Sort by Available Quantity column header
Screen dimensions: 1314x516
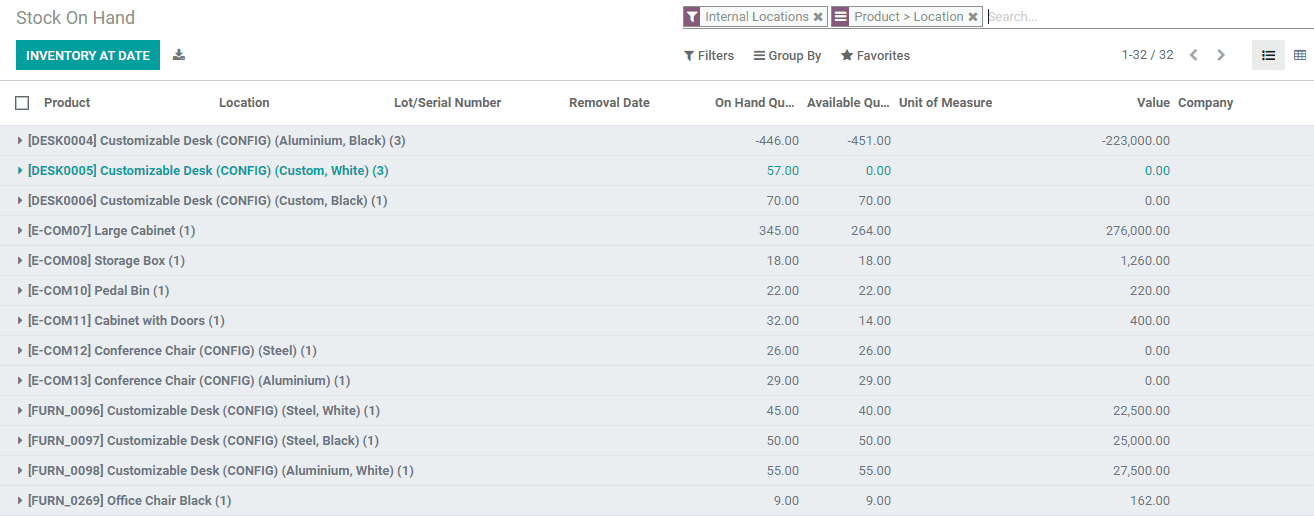(848, 103)
